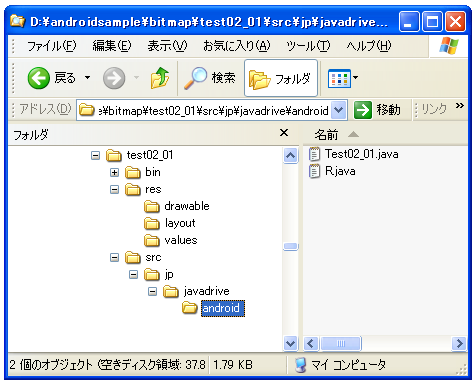Click the android folder icon
Screen dimensions: 475x383
[190, 308]
